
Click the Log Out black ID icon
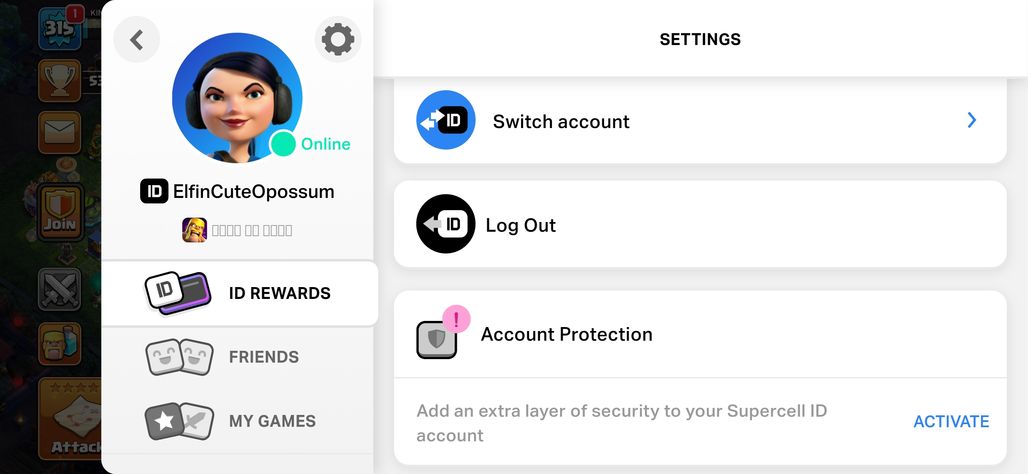tap(446, 224)
